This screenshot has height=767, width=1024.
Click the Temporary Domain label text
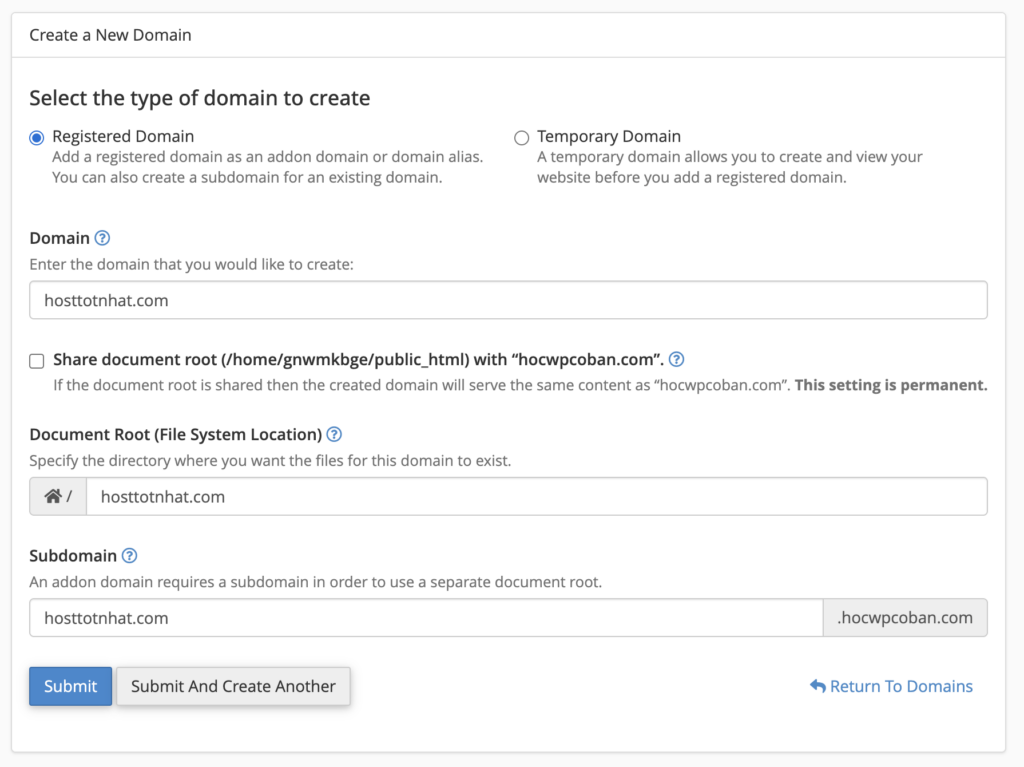pos(608,136)
